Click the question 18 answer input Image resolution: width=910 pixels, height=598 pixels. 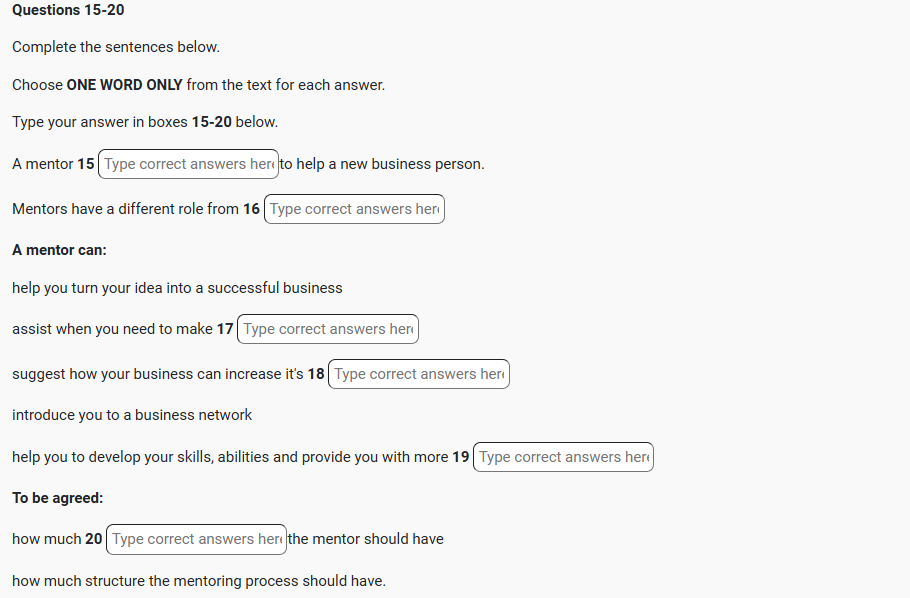419,374
